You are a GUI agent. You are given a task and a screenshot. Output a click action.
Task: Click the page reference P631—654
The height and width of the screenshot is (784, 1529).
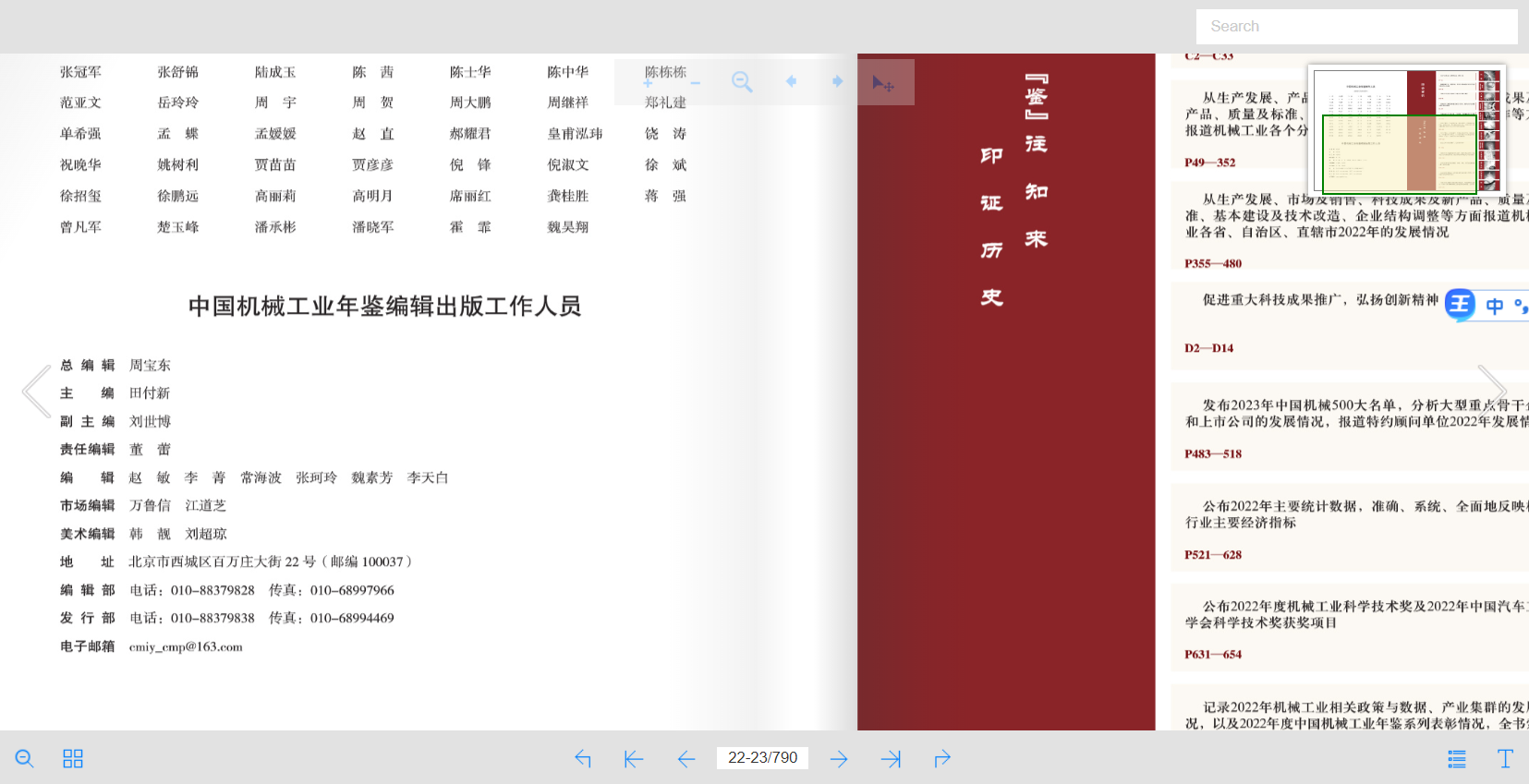tap(1213, 655)
